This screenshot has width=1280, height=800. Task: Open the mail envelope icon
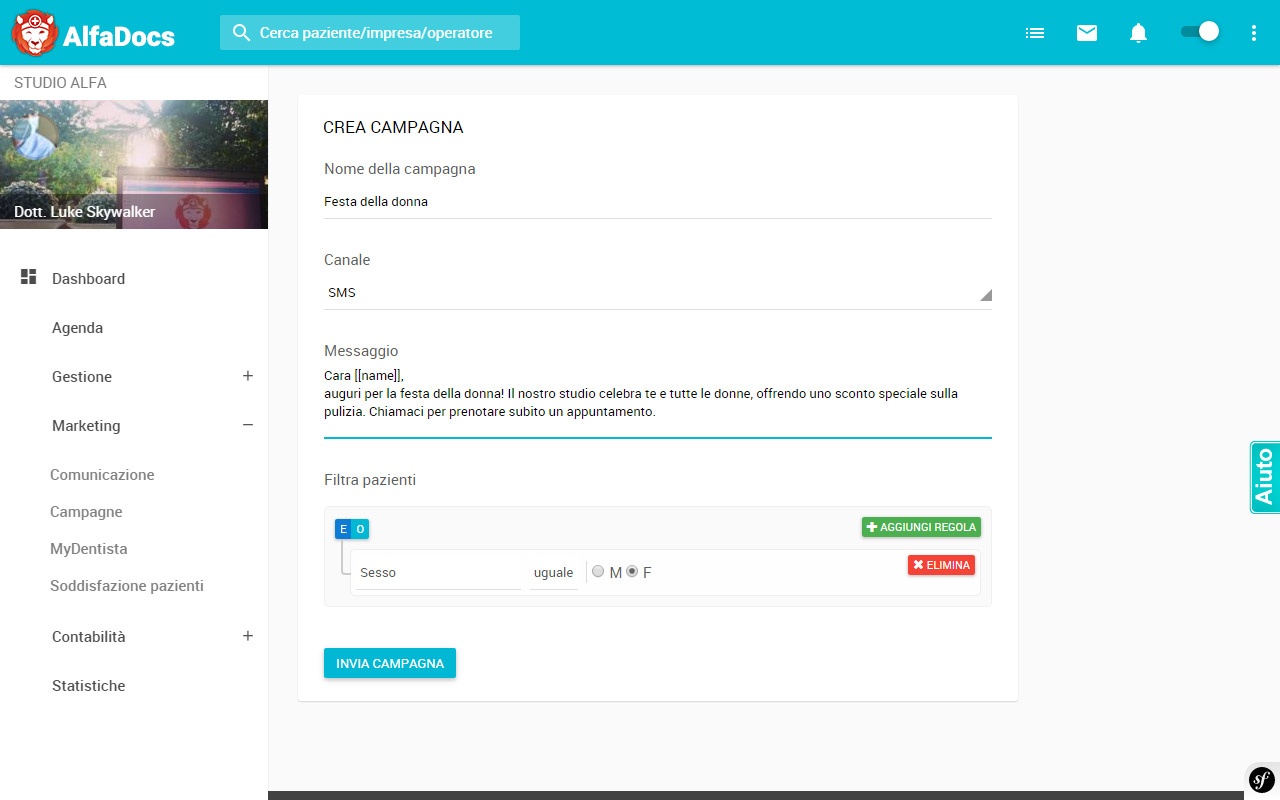point(1087,33)
